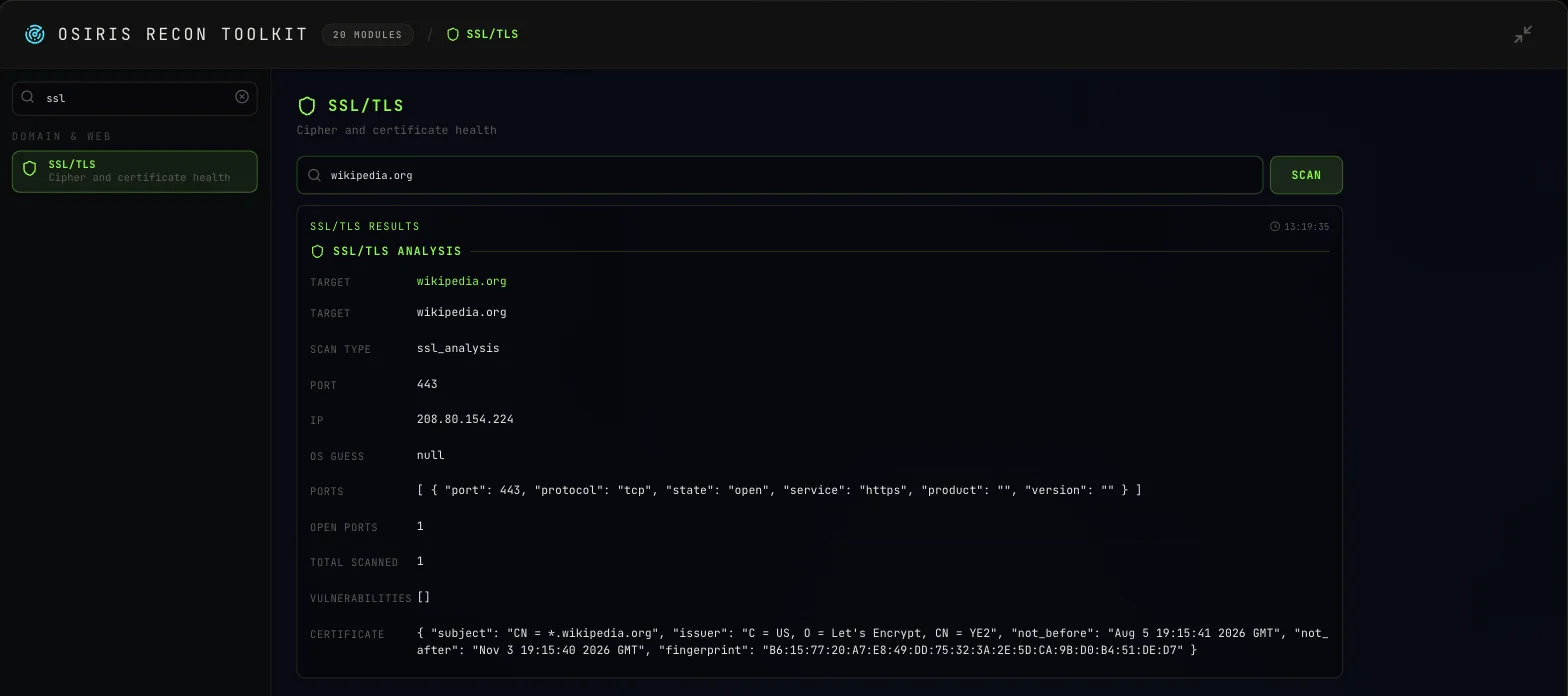Viewport: 1568px width, 696px height.
Task: Click the collapse view arrows icon
Action: tap(1523, 34)
